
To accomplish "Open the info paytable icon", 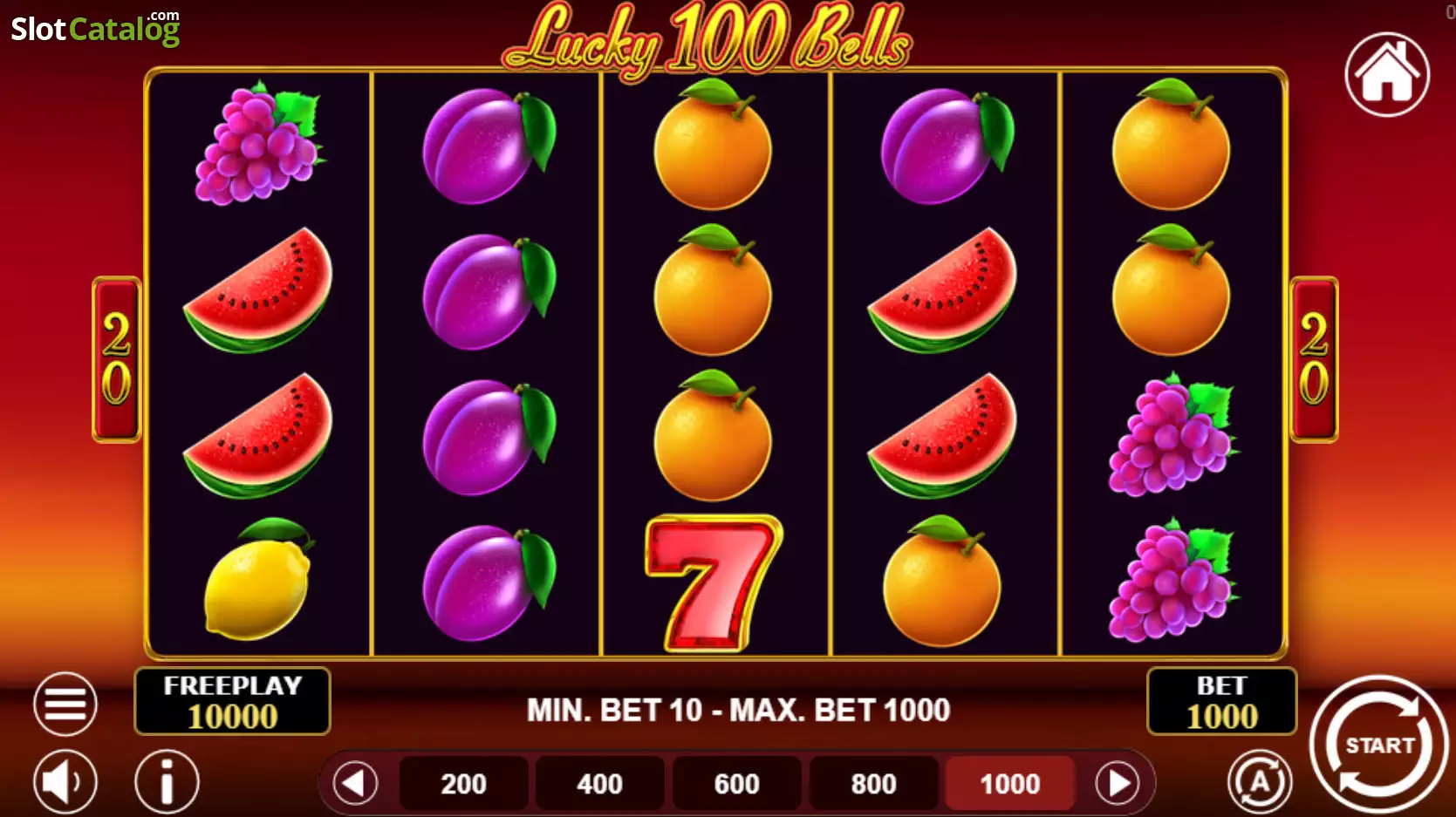I will 167,782.
